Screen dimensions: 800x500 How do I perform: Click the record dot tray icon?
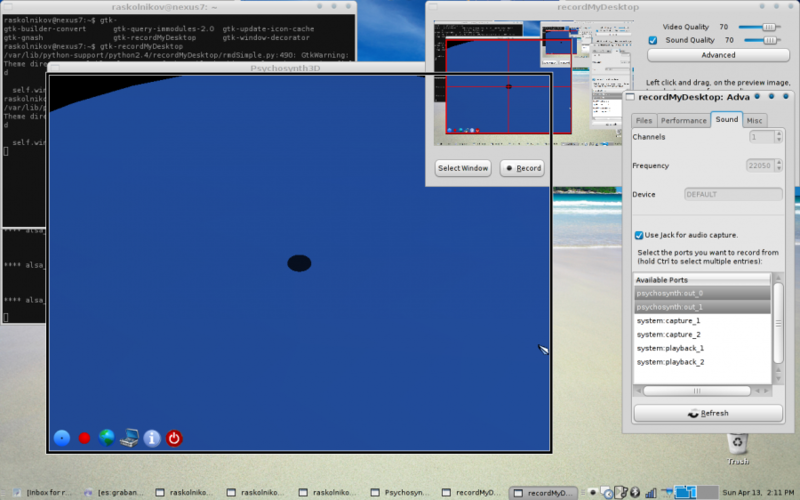click(592, 492)
